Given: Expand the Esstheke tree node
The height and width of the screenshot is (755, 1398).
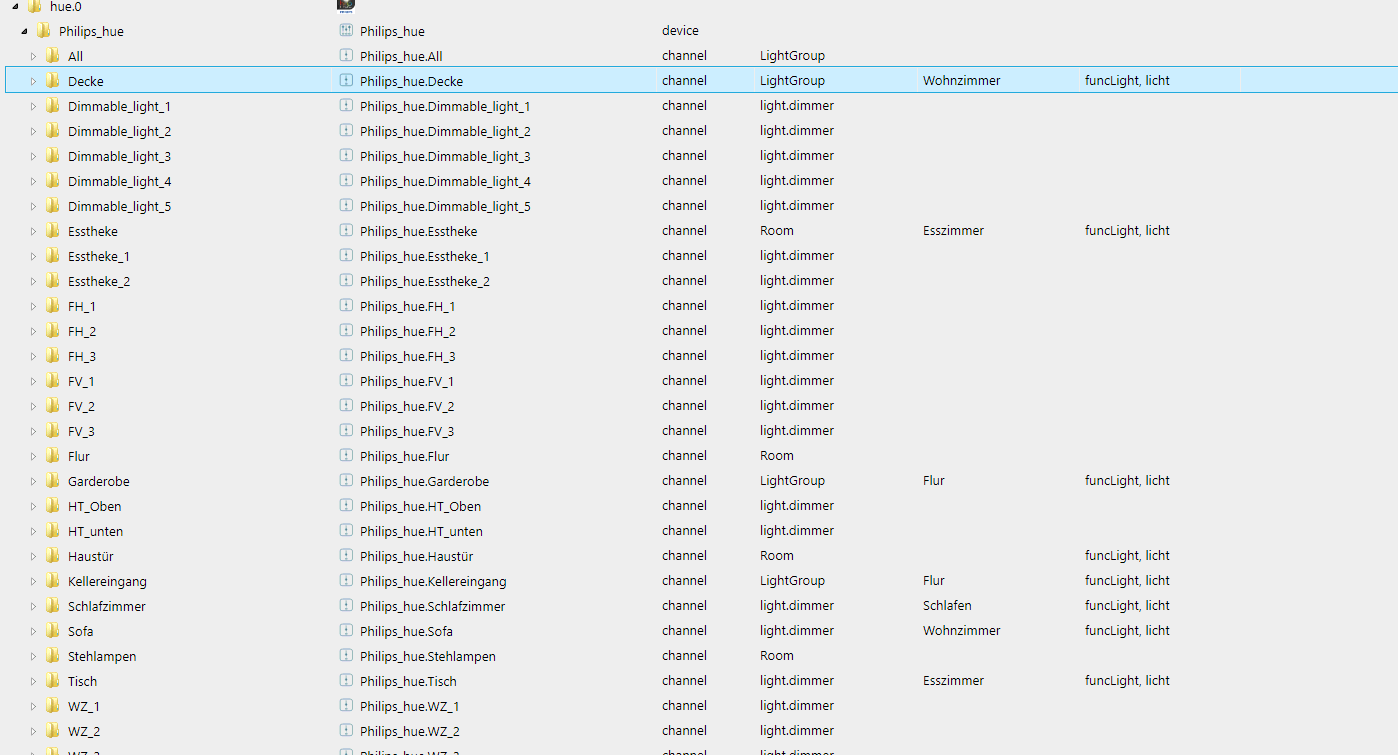Looking at the screenshot, I should (x=33, y=231).
